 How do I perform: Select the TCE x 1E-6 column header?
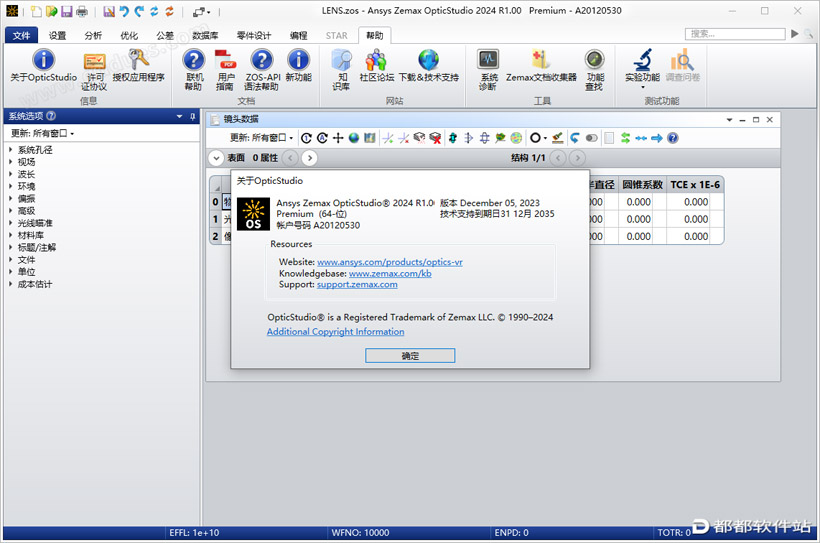[x=695, y=185]
